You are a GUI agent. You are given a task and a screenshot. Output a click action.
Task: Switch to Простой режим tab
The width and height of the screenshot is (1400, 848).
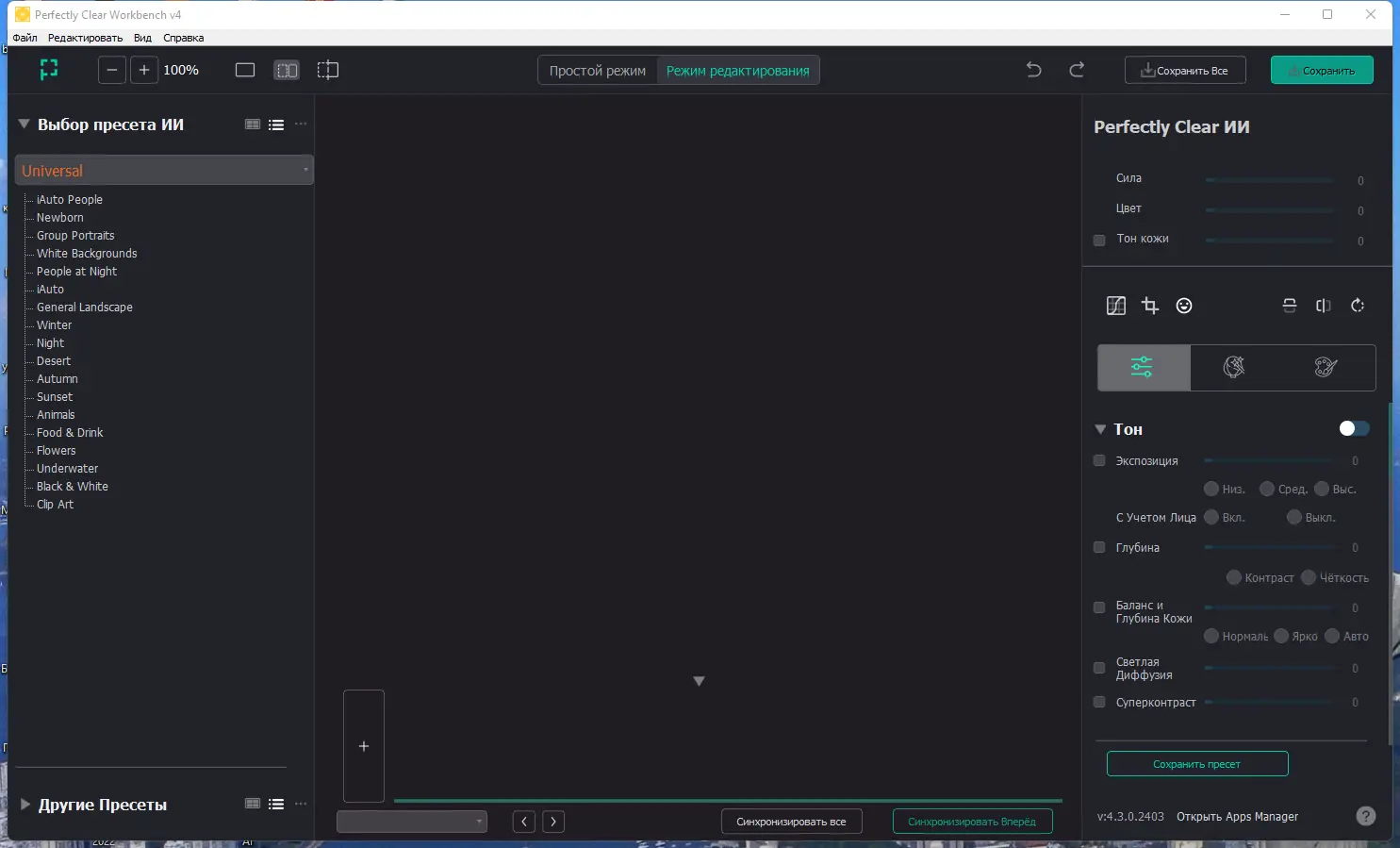(598, 71)
